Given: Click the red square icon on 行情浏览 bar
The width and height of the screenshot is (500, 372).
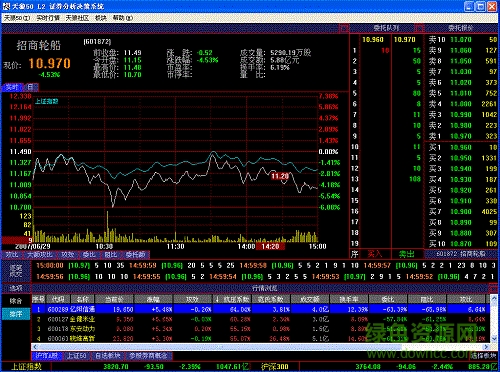Looking at the screenshot, I should (494, 288).
